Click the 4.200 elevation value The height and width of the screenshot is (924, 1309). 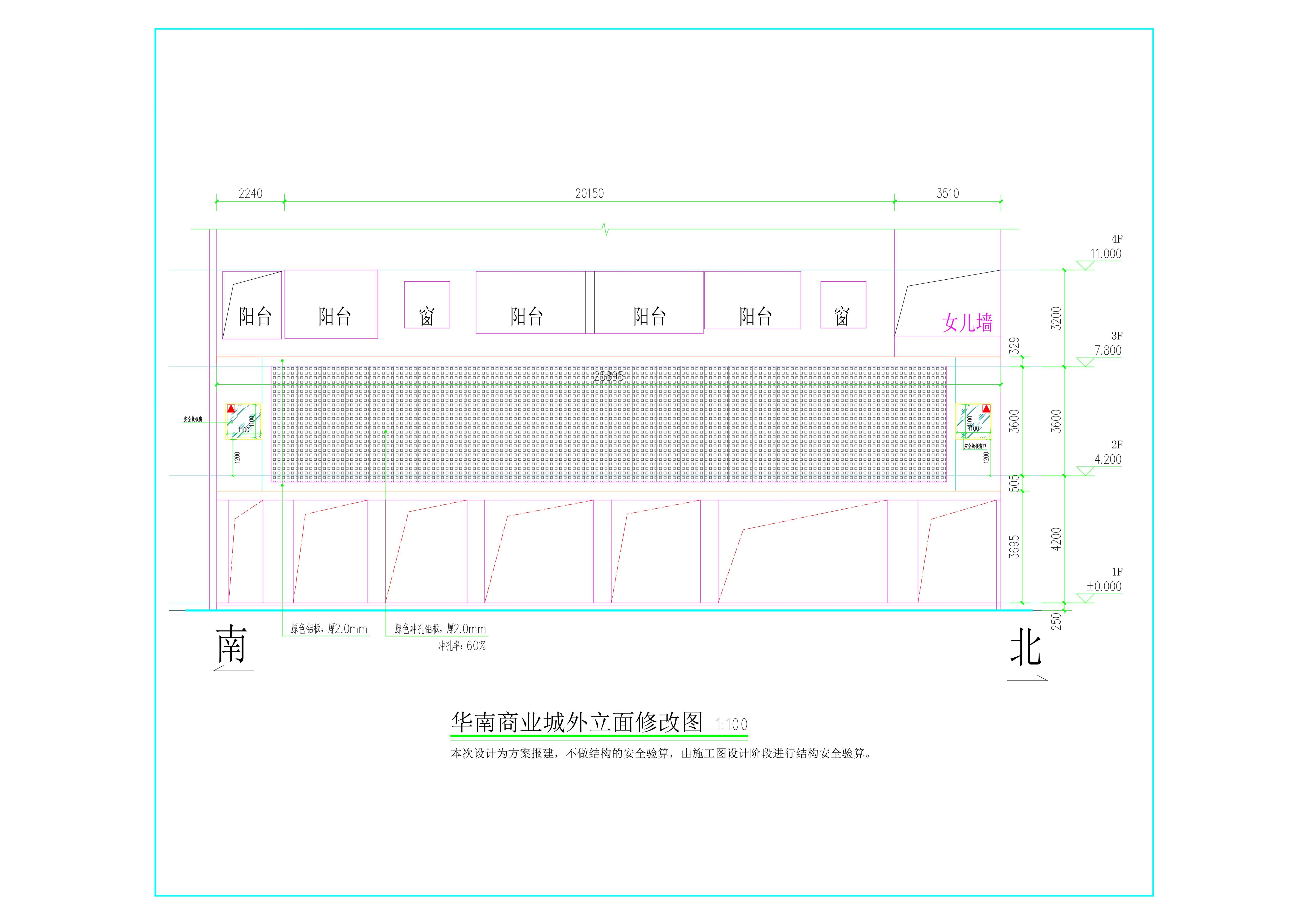pos(1108,459)
